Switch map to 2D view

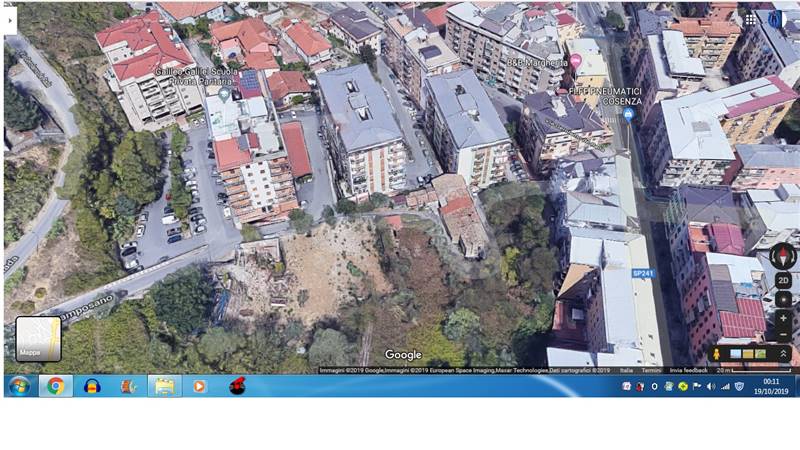tap(783, 281)
